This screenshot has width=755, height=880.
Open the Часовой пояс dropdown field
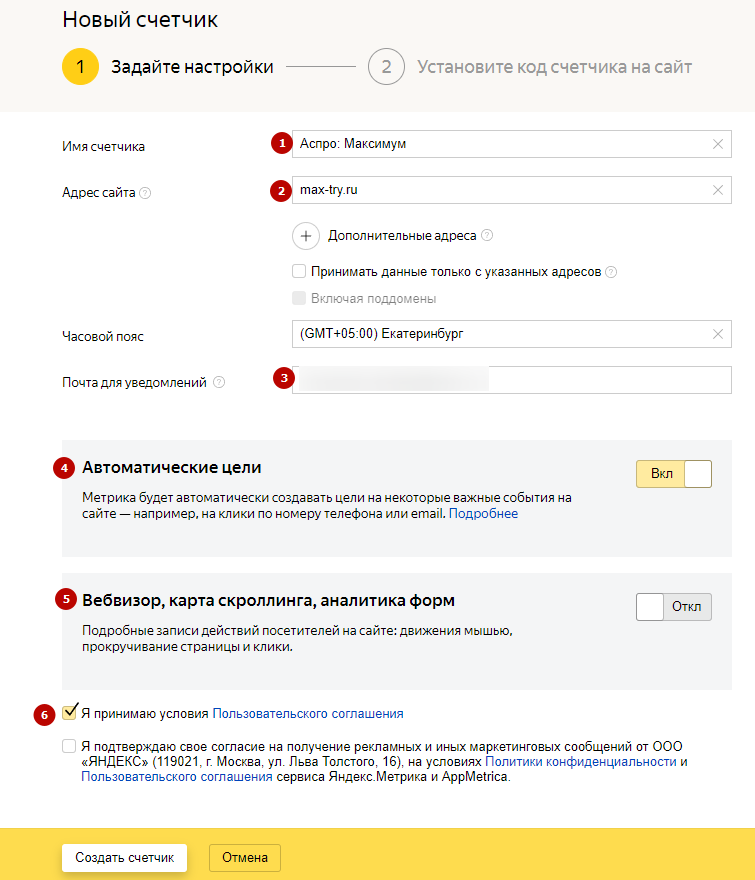(x=511, y=334)
